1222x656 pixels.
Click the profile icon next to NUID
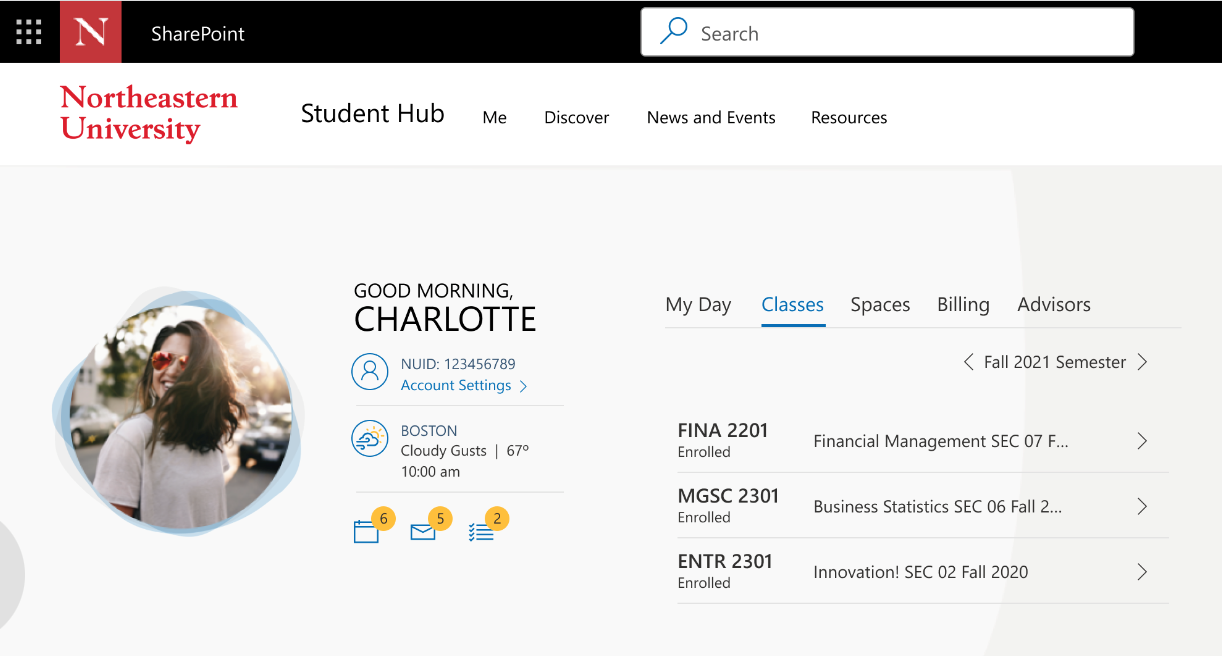tap(370, 371)
